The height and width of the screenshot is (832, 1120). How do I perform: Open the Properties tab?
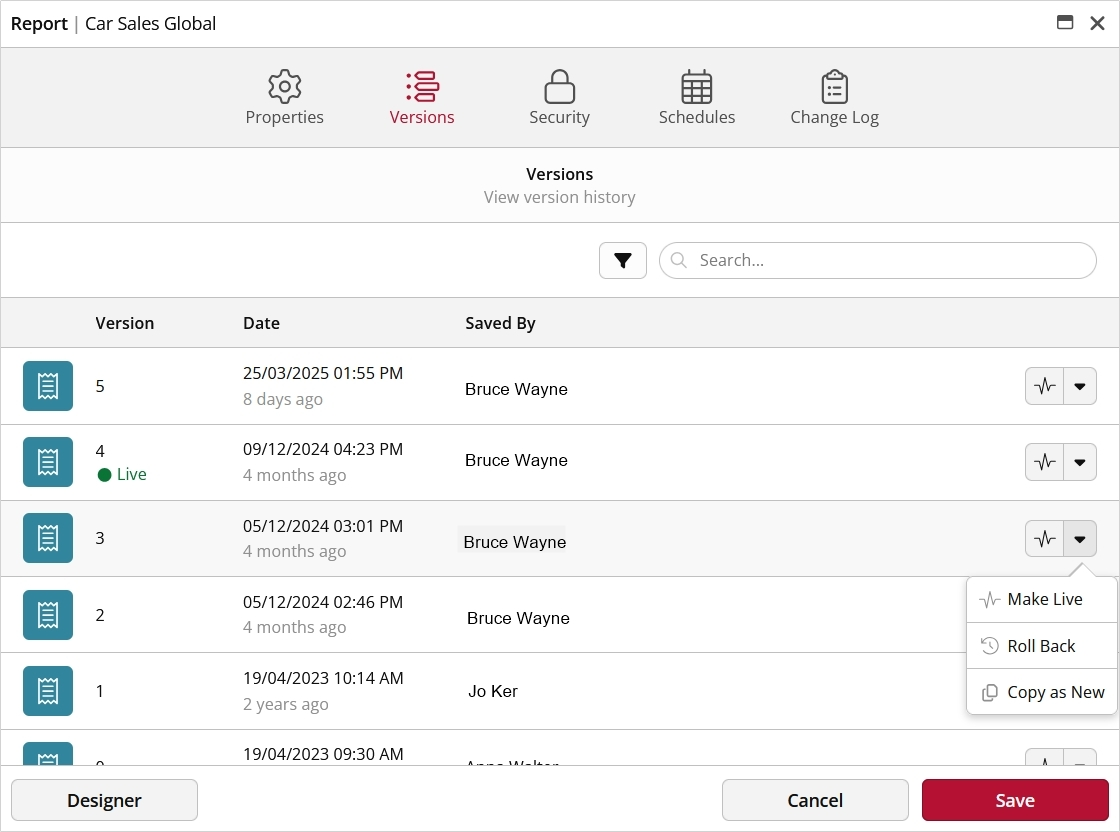pyautogui.click(x=284, y=98)
